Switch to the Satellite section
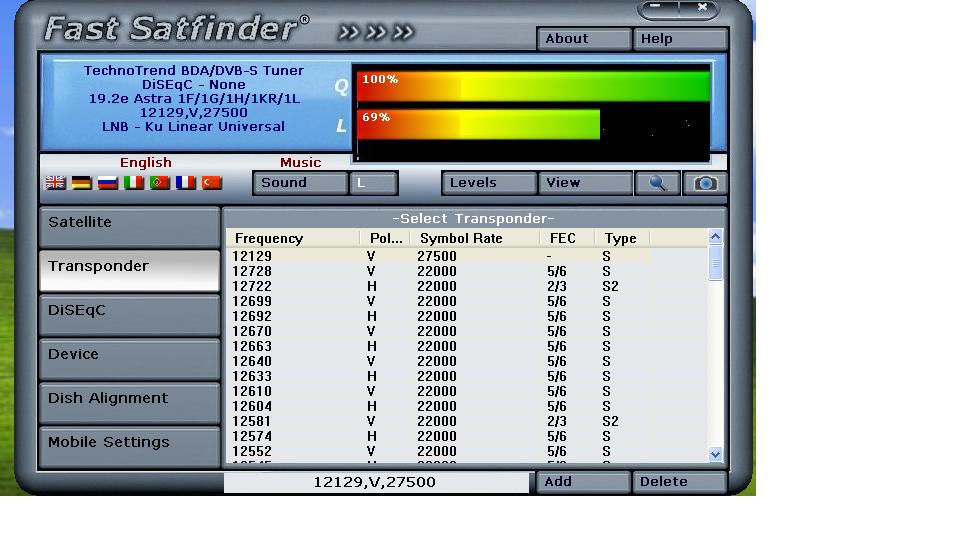The image size is (960, 540). tap(129, 227)
